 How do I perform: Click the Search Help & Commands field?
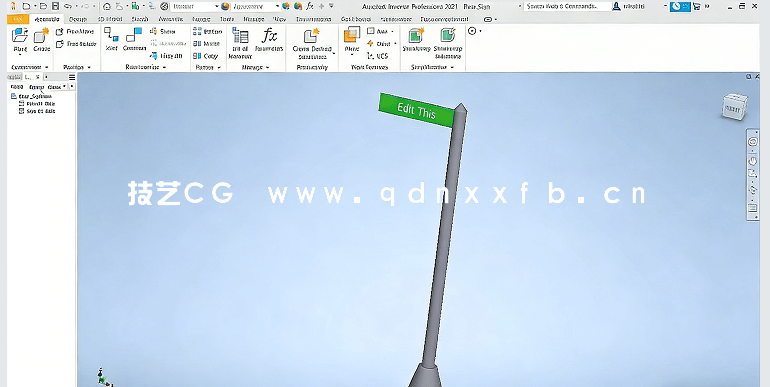click(x=567, y=6)
